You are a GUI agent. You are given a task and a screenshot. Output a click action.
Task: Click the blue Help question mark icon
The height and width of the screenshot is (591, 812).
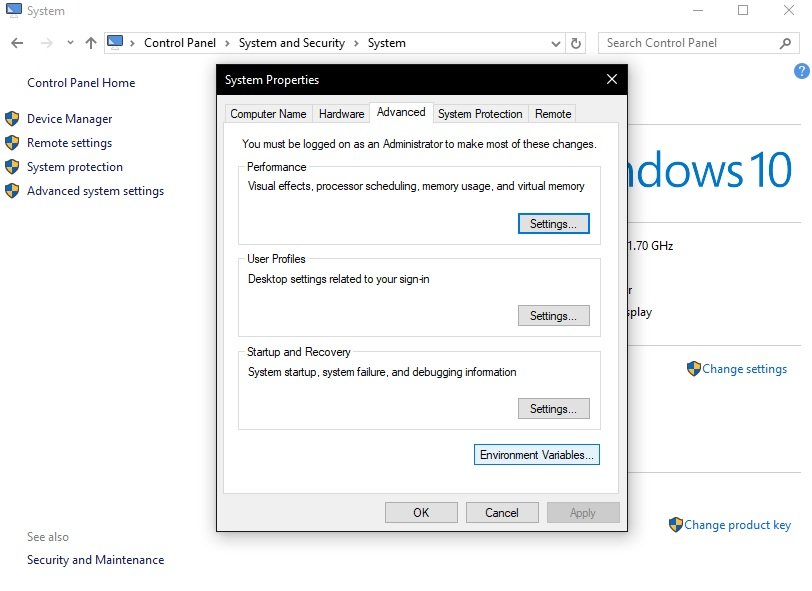[x=801, y=71]
